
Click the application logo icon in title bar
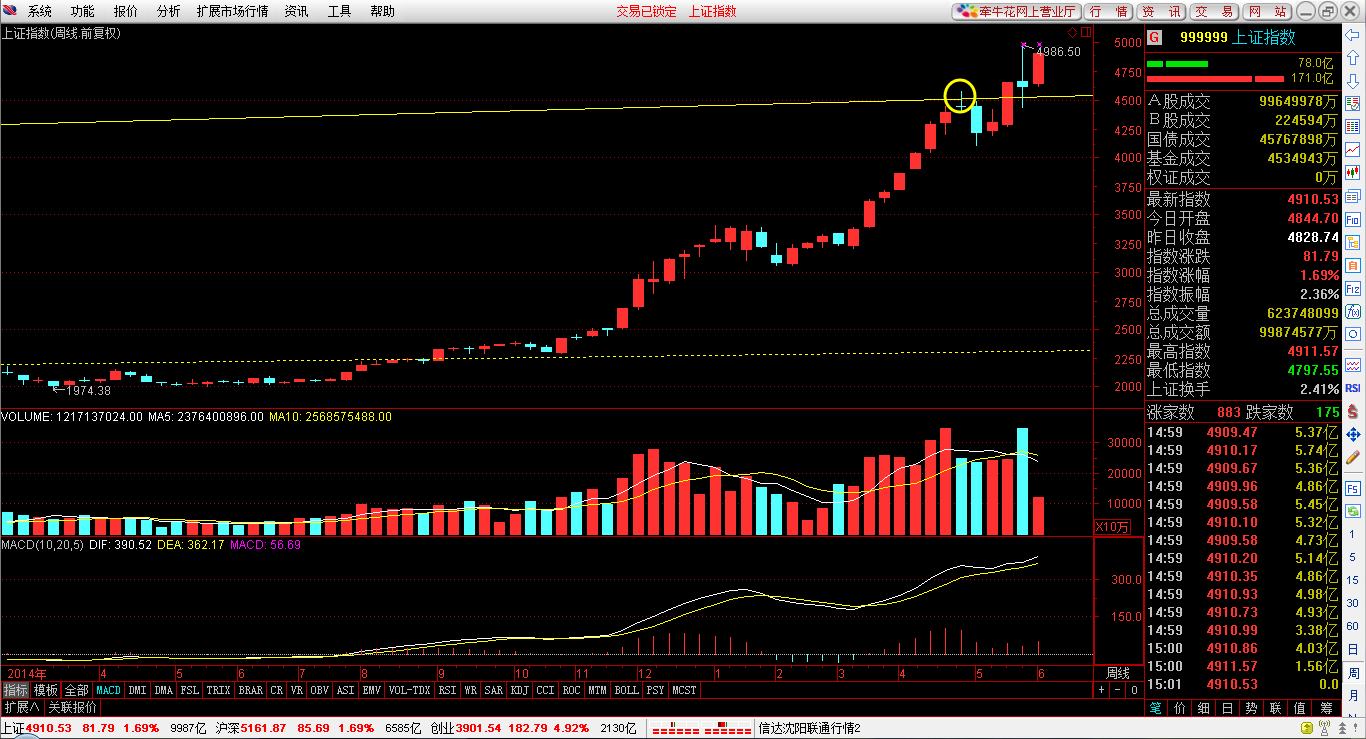[x=9, y=11]
